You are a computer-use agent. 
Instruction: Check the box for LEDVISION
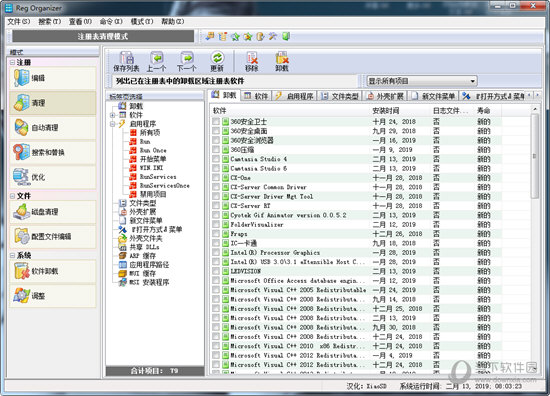tap(216, 271)
